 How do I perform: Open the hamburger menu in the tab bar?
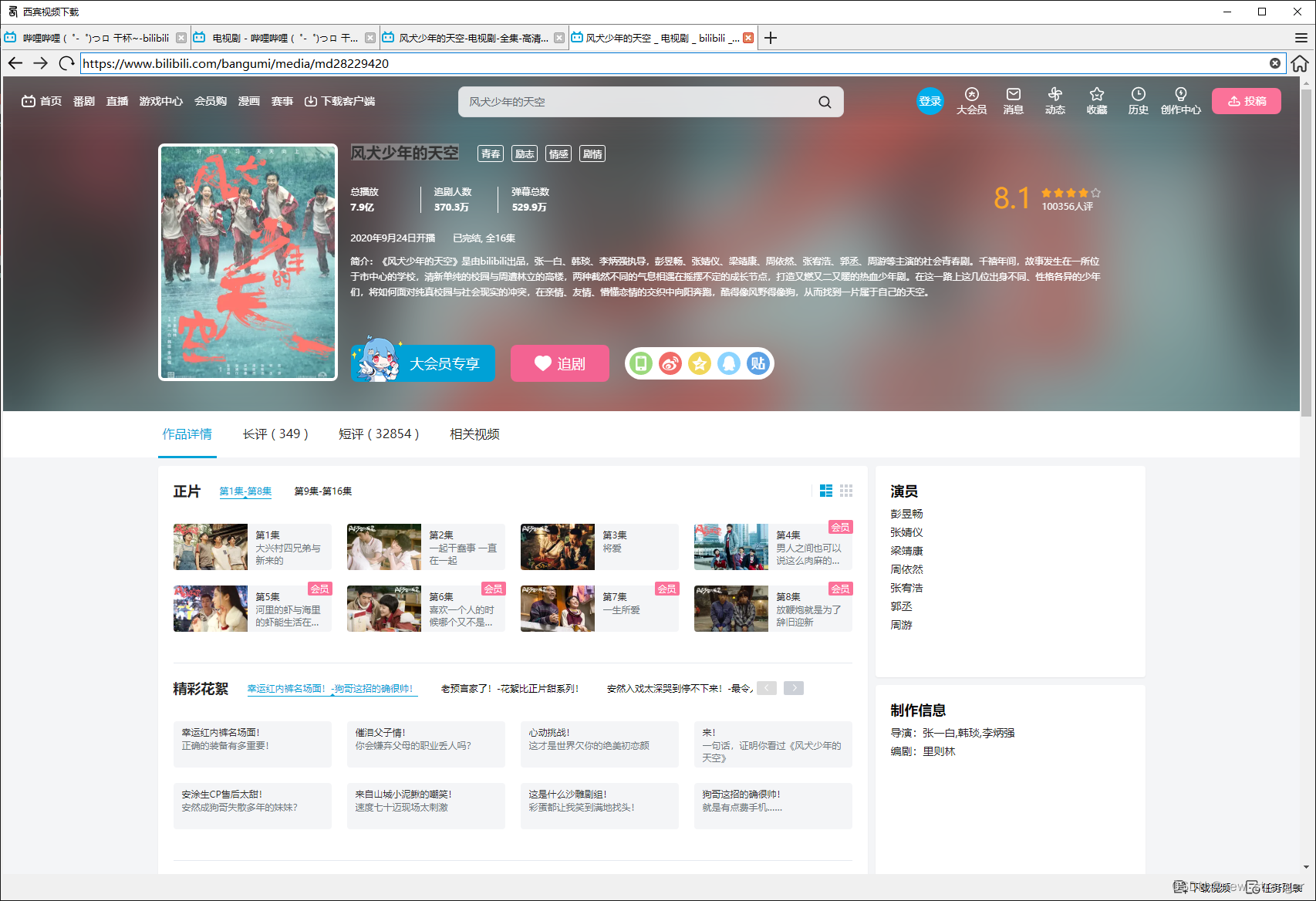(x=1301, y=38)
